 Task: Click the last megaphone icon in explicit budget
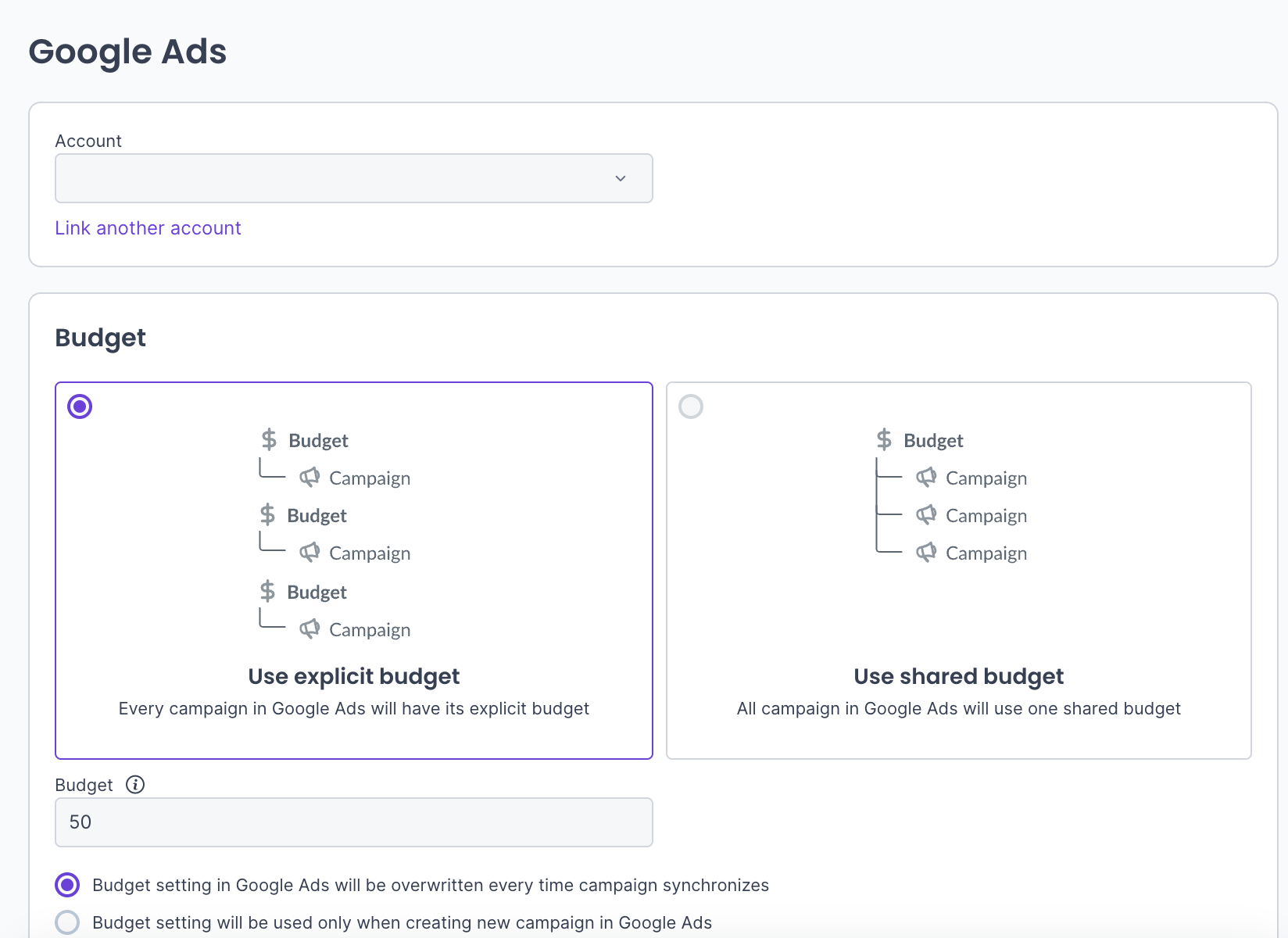click(x=309, y=629)
